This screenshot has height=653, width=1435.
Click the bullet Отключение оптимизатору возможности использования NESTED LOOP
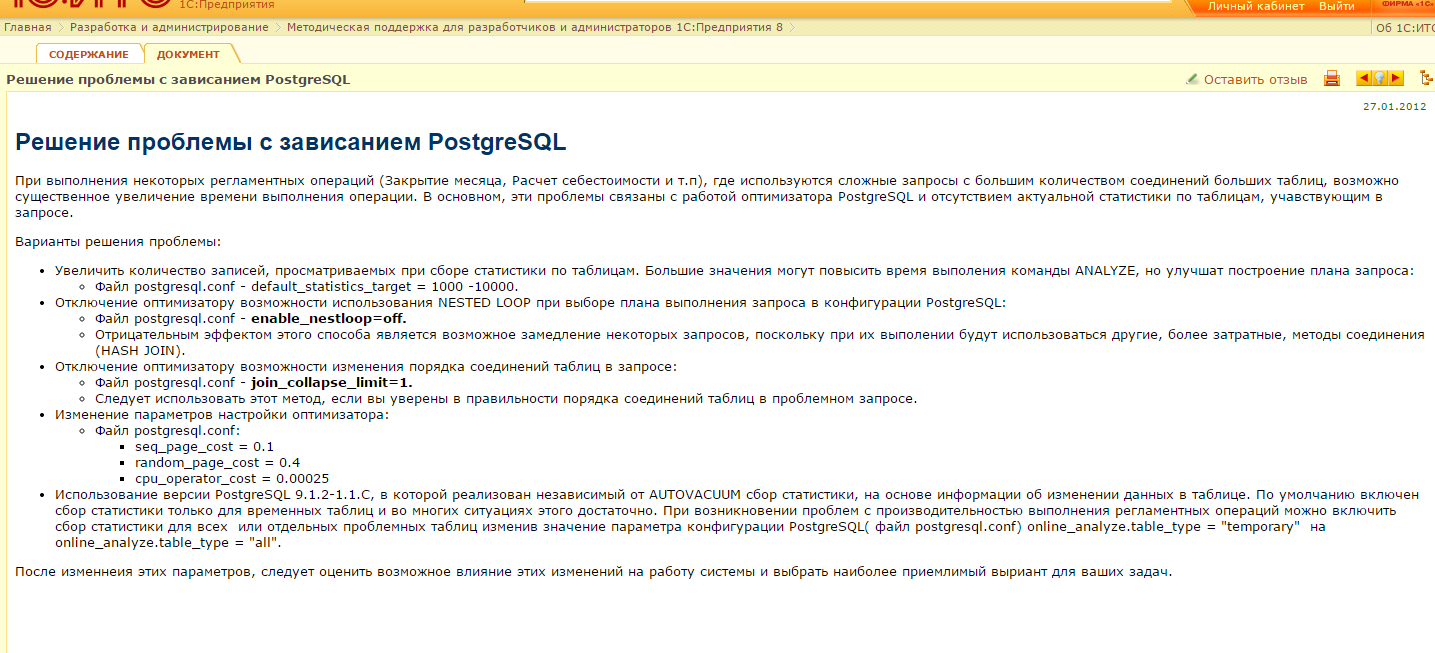[531, 301]
